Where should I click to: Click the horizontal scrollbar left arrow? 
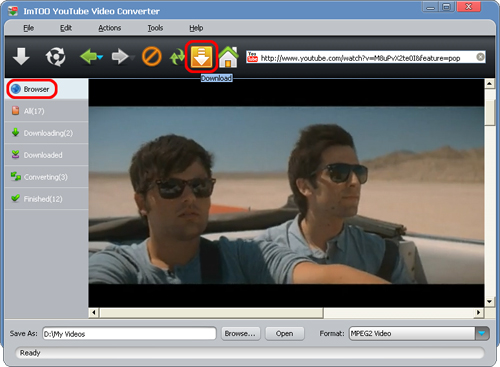pos(94,312)
